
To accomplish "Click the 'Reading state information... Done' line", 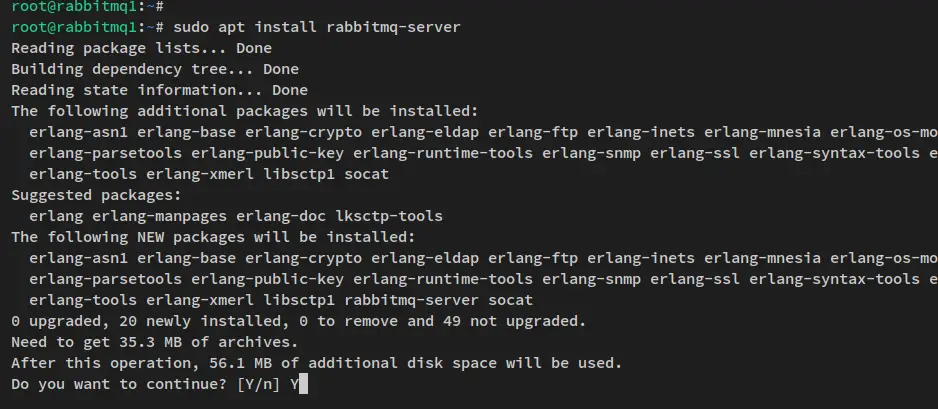I will 159,90.
